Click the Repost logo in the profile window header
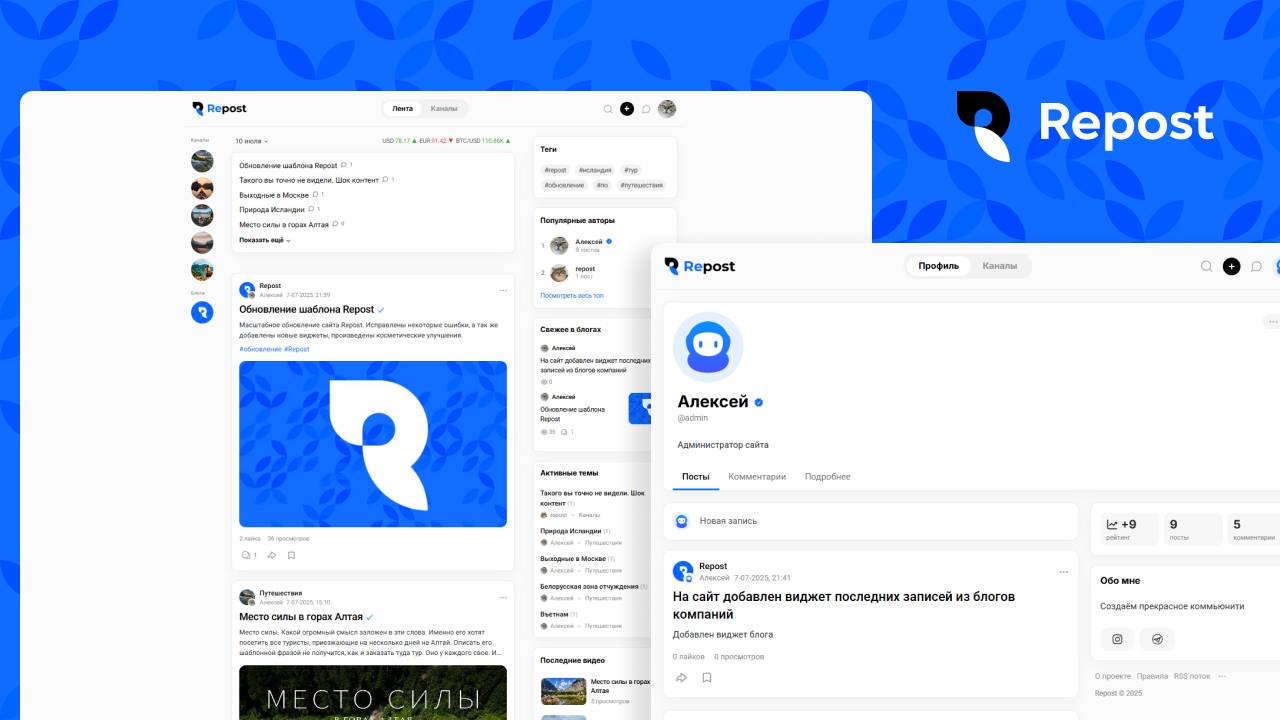This screenshot has height=720, width=1280. [x=700, y=266]
